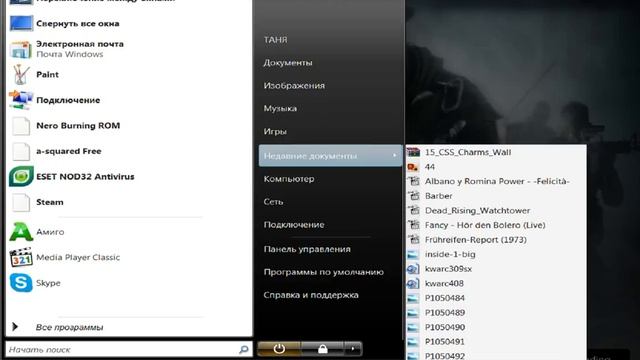Launch the Steam icon

point(20,202)
